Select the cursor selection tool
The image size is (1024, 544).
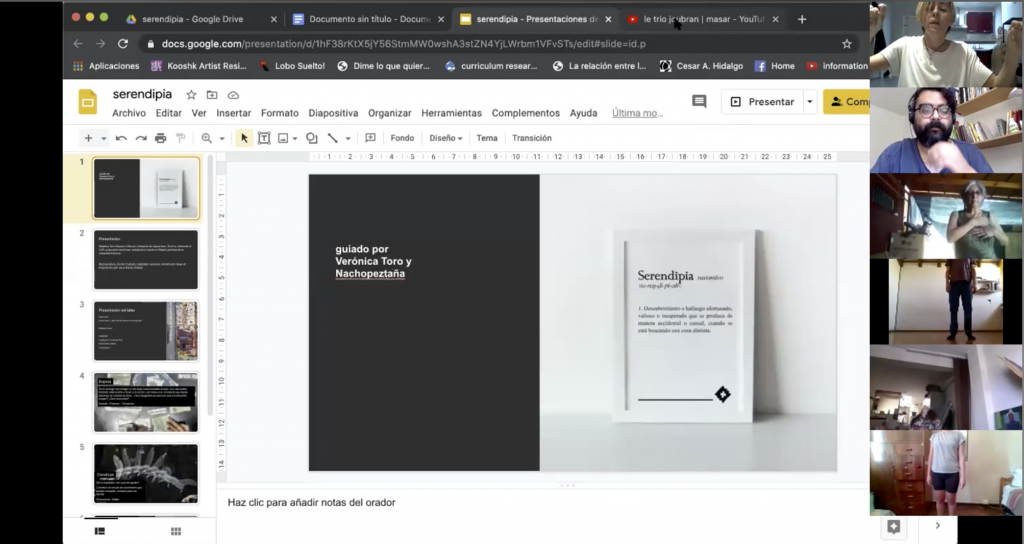(x=244, y=138)
